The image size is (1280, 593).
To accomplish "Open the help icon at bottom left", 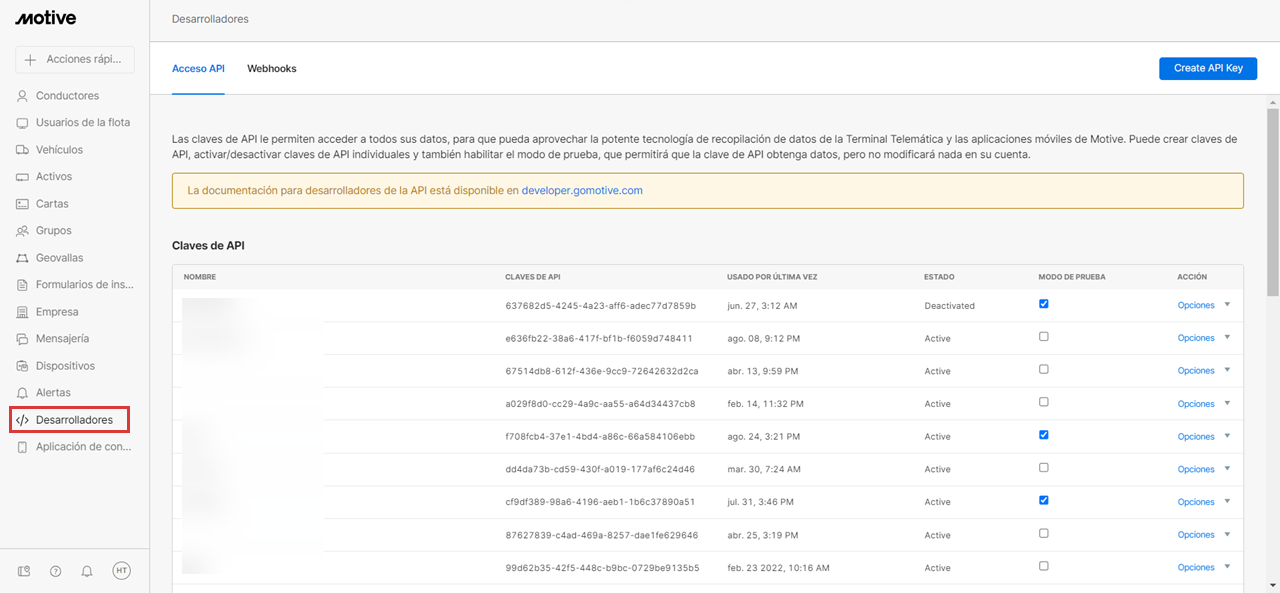I will tap(55, 570).
